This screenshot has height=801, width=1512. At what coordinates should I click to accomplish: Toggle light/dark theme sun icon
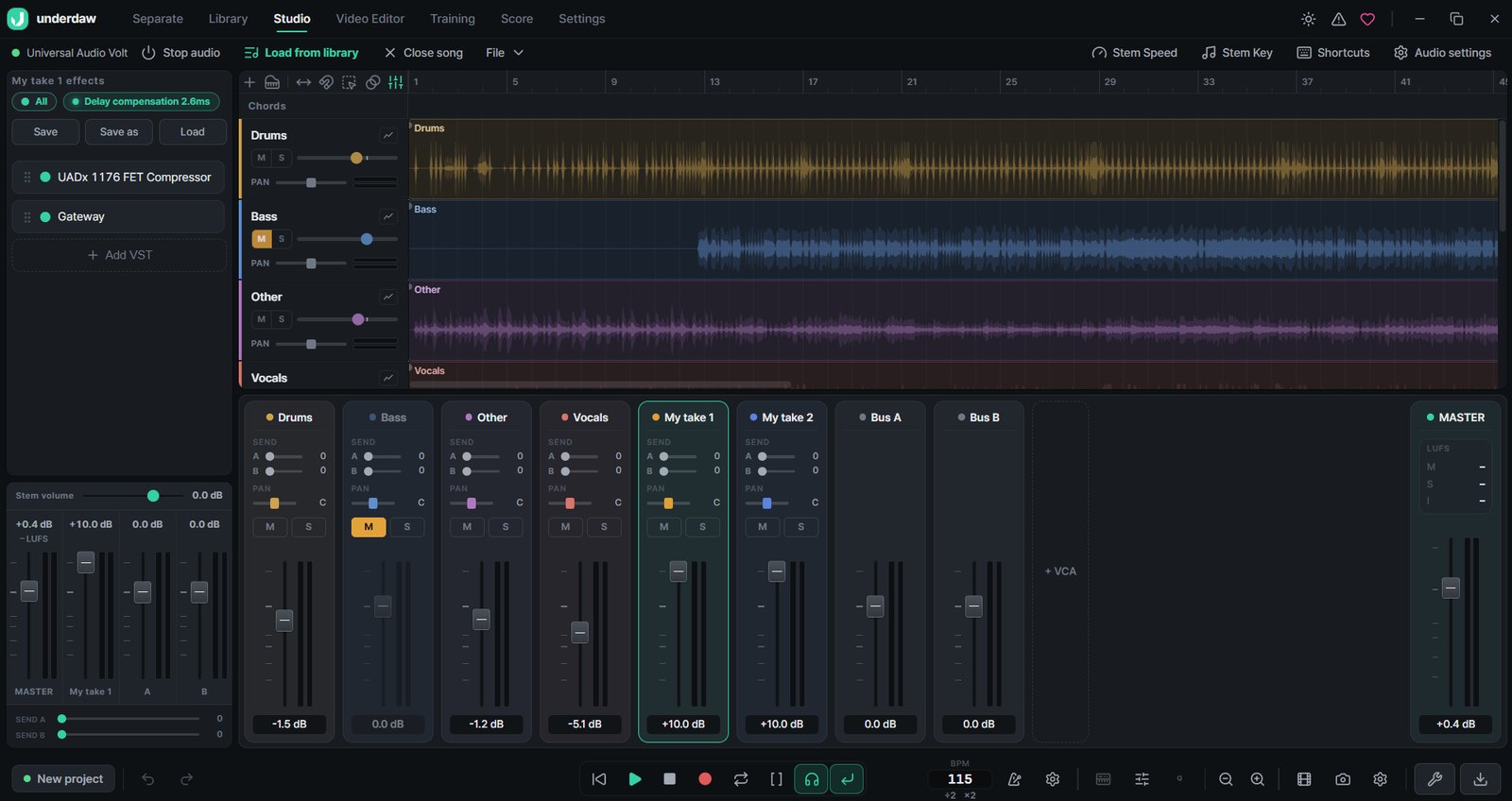(1309, 19)
